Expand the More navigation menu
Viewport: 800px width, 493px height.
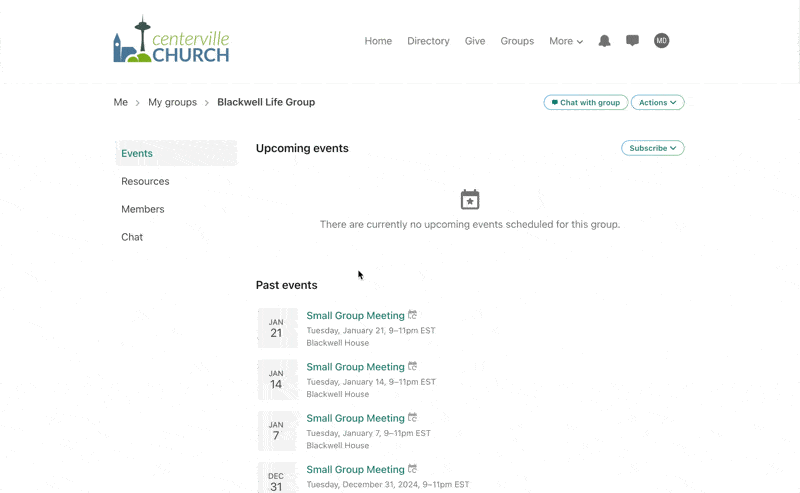click(565, 41)
